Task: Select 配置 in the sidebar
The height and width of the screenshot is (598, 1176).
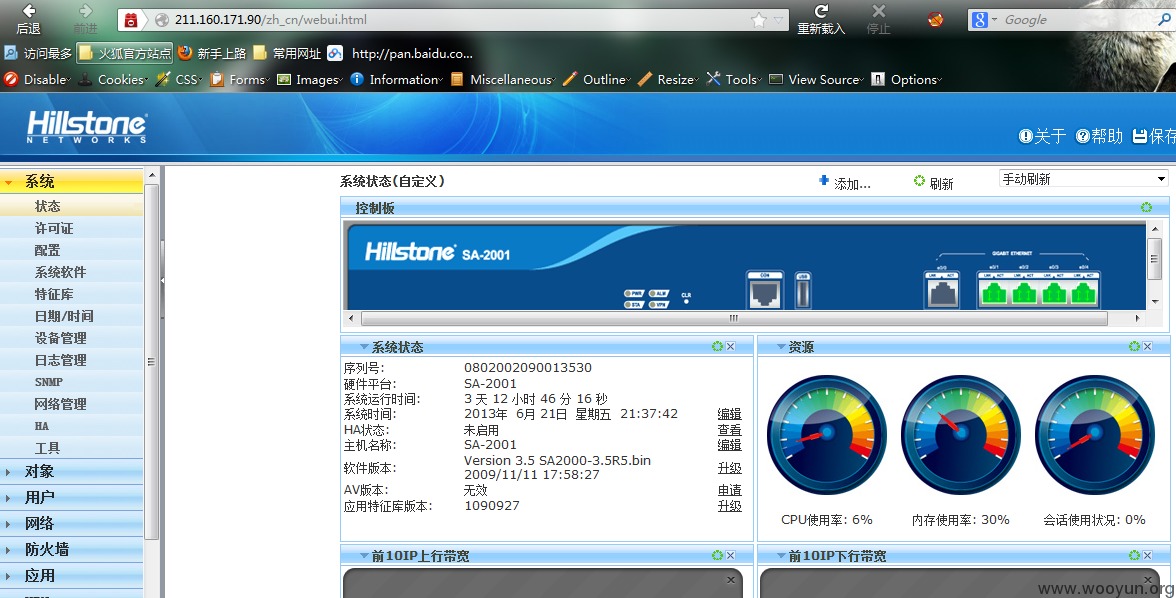Action: 71,250
